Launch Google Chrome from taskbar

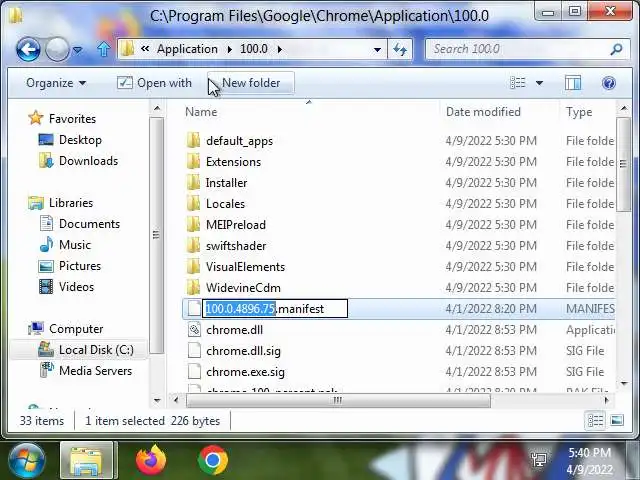pyautogui.click(x=213, y=460)
